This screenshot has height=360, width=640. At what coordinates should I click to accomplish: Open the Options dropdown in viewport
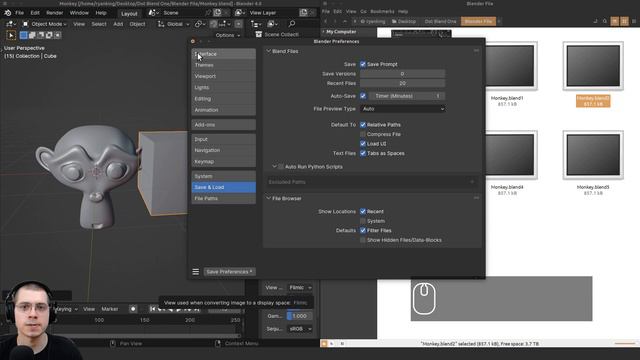[x=228, y=35]
